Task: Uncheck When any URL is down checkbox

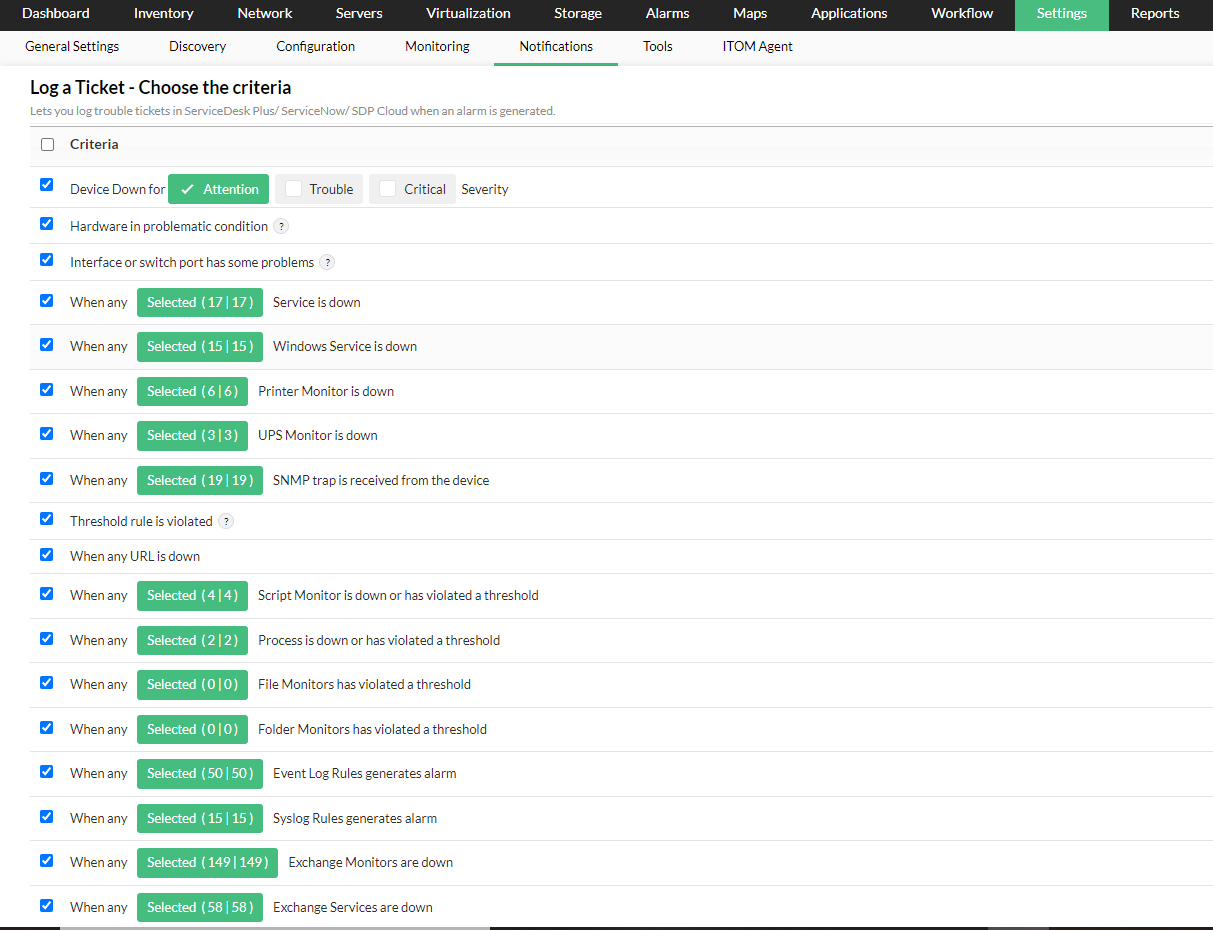Action: 46,554
